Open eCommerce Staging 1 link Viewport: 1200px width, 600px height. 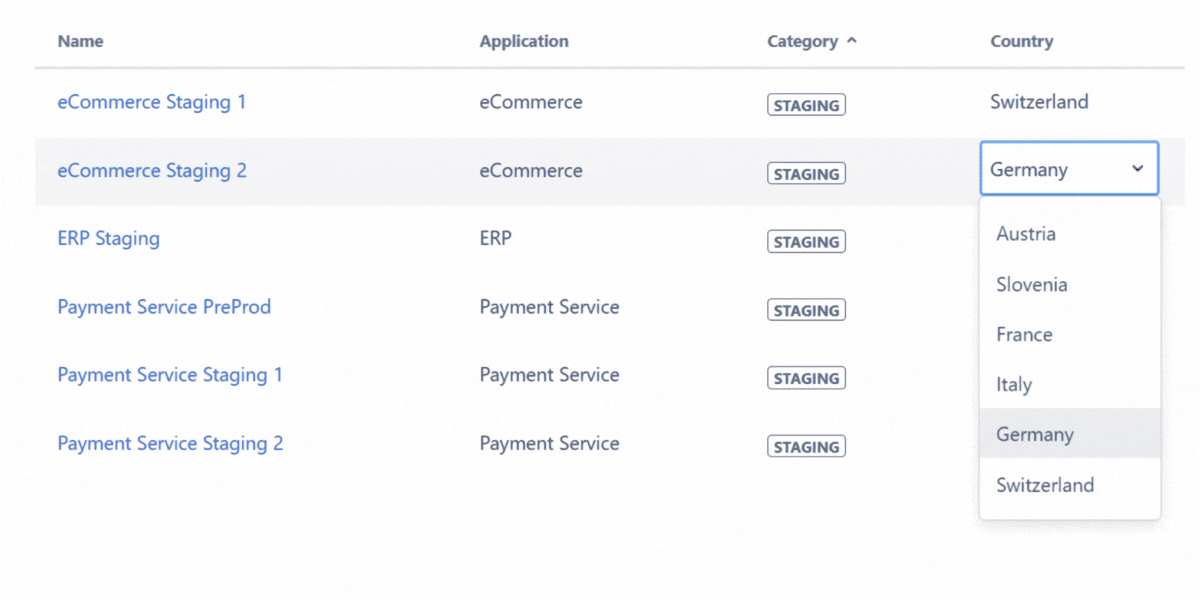point(151,102)
